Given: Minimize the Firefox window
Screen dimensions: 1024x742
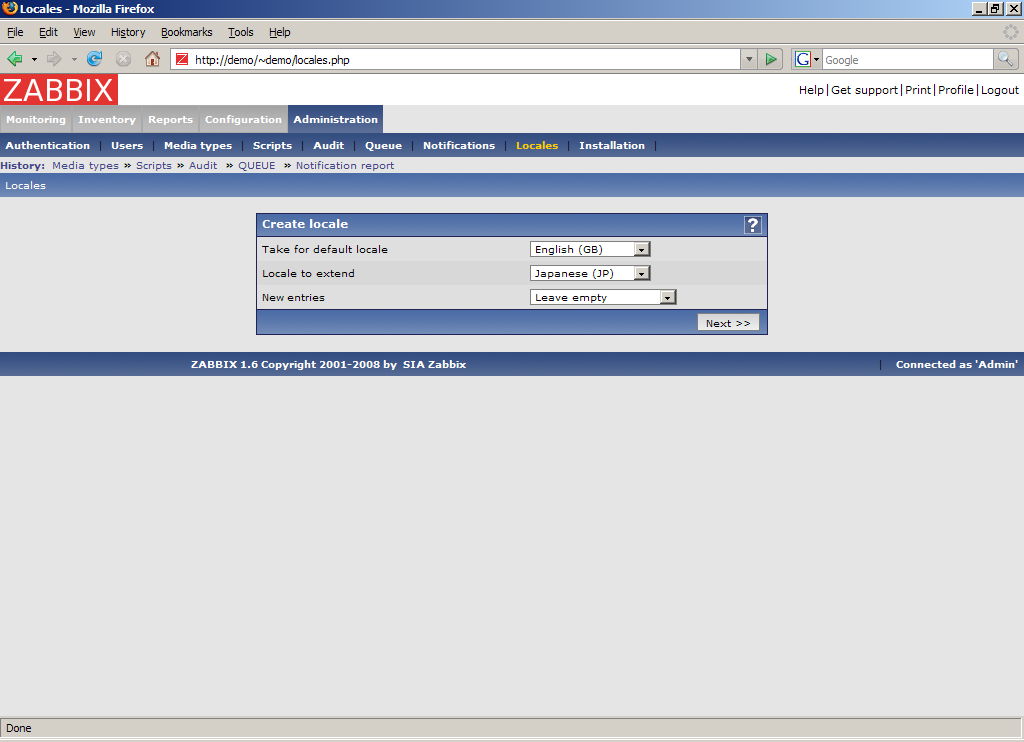Looking at the screenshot, I should pyautogui.click(x=979, y=8).
